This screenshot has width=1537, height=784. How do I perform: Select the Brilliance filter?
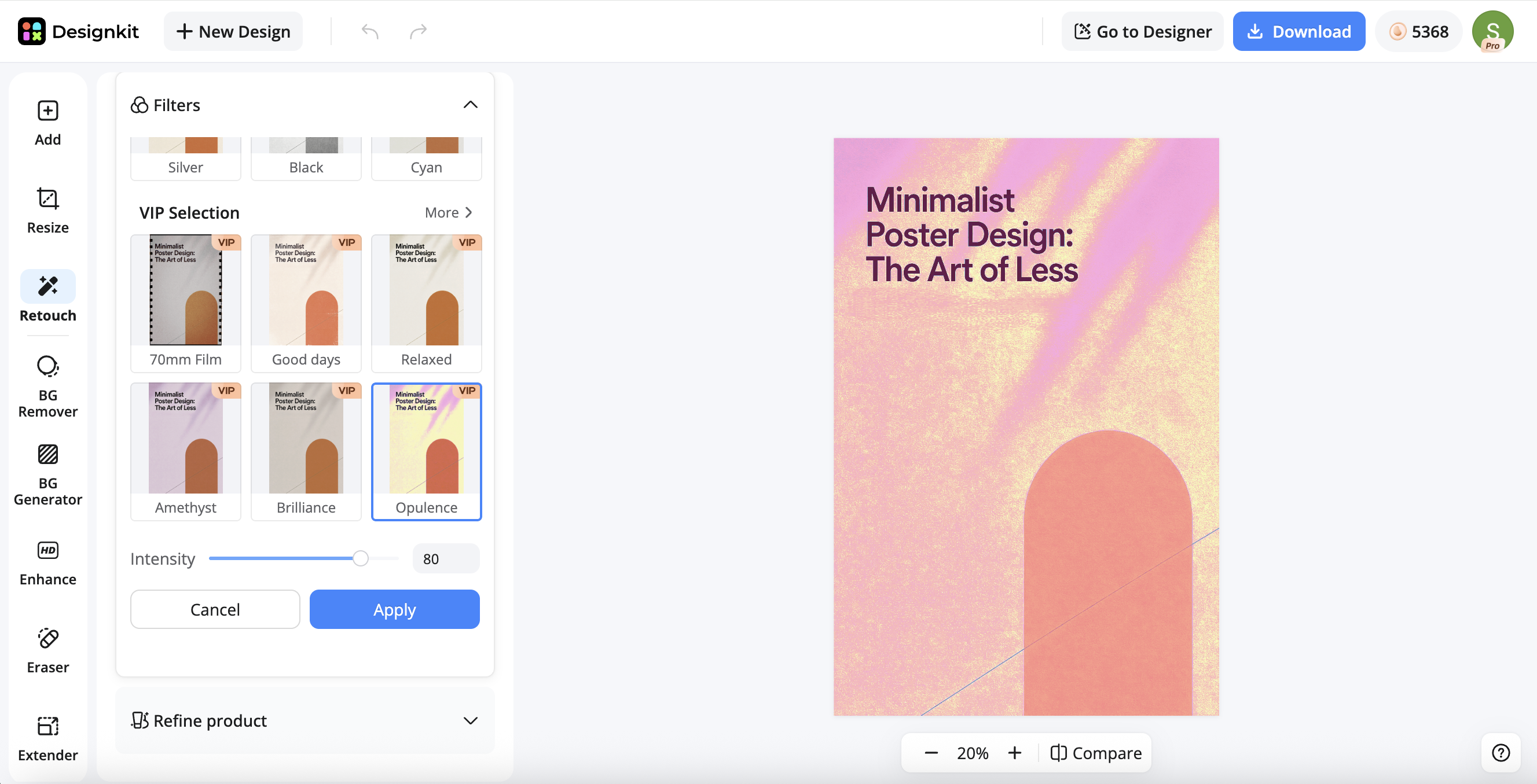pyautogui.click(x=306, y=451)
